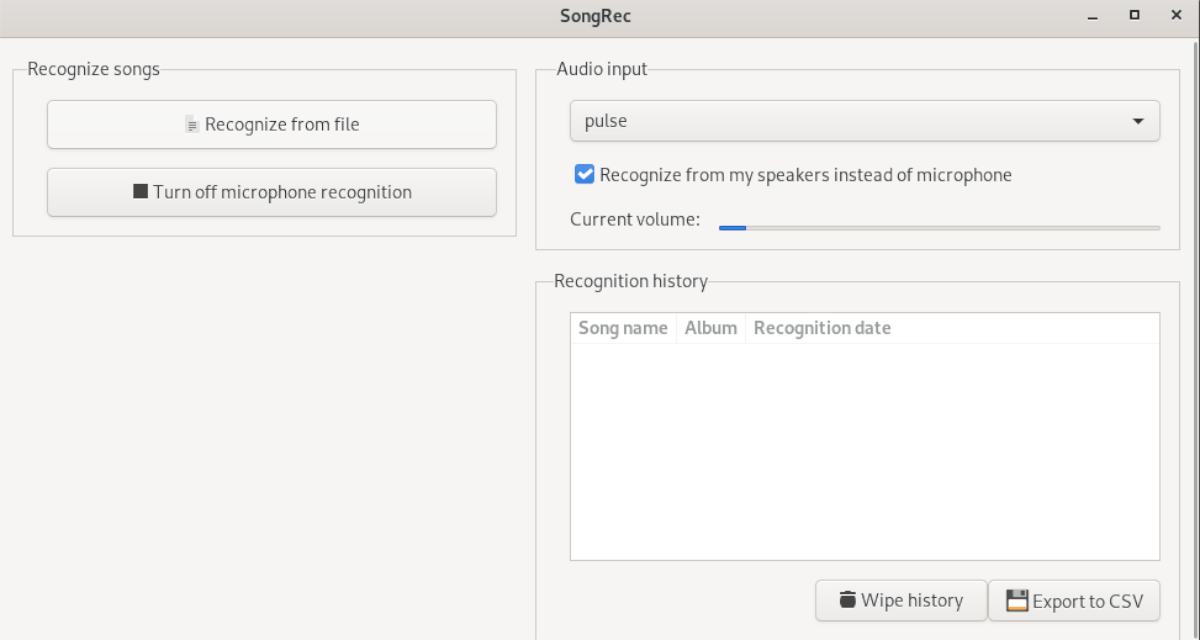The image size is (1200, 640).
Task: Sort history by the Album column
Action: 710,328
